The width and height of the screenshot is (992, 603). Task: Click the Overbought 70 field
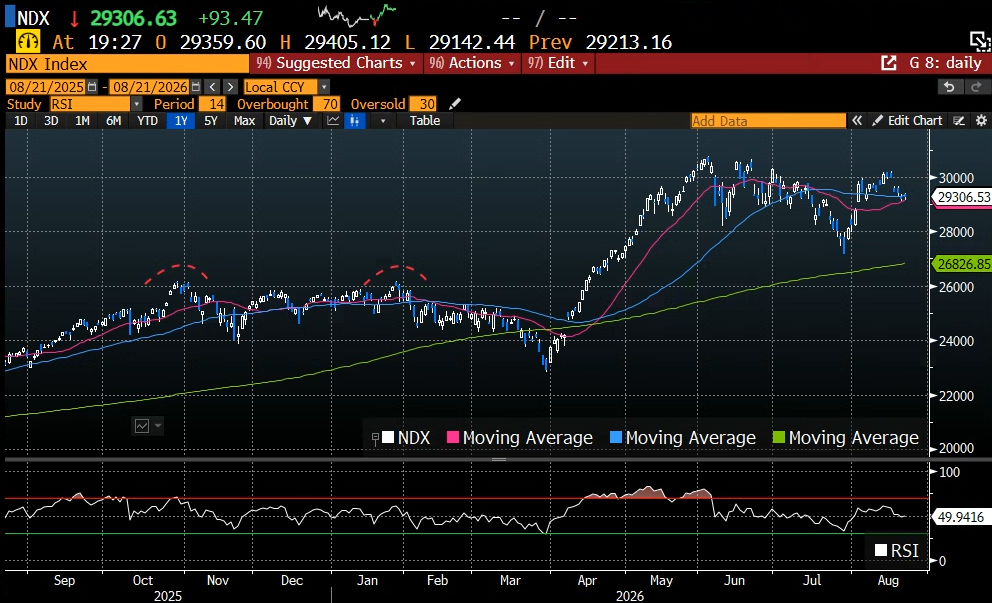point(326,104)
